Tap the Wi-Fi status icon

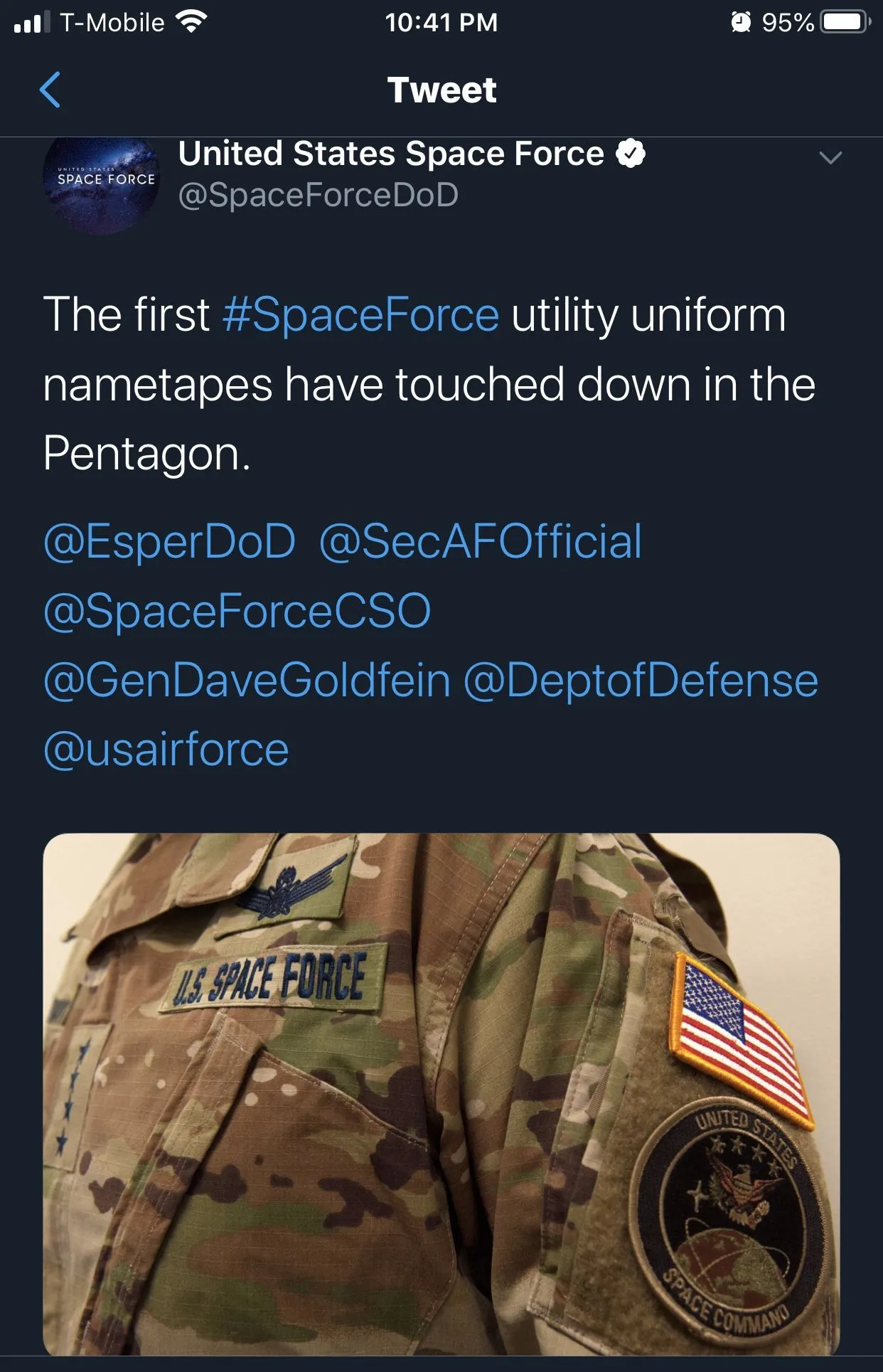(x=191, y=22)
